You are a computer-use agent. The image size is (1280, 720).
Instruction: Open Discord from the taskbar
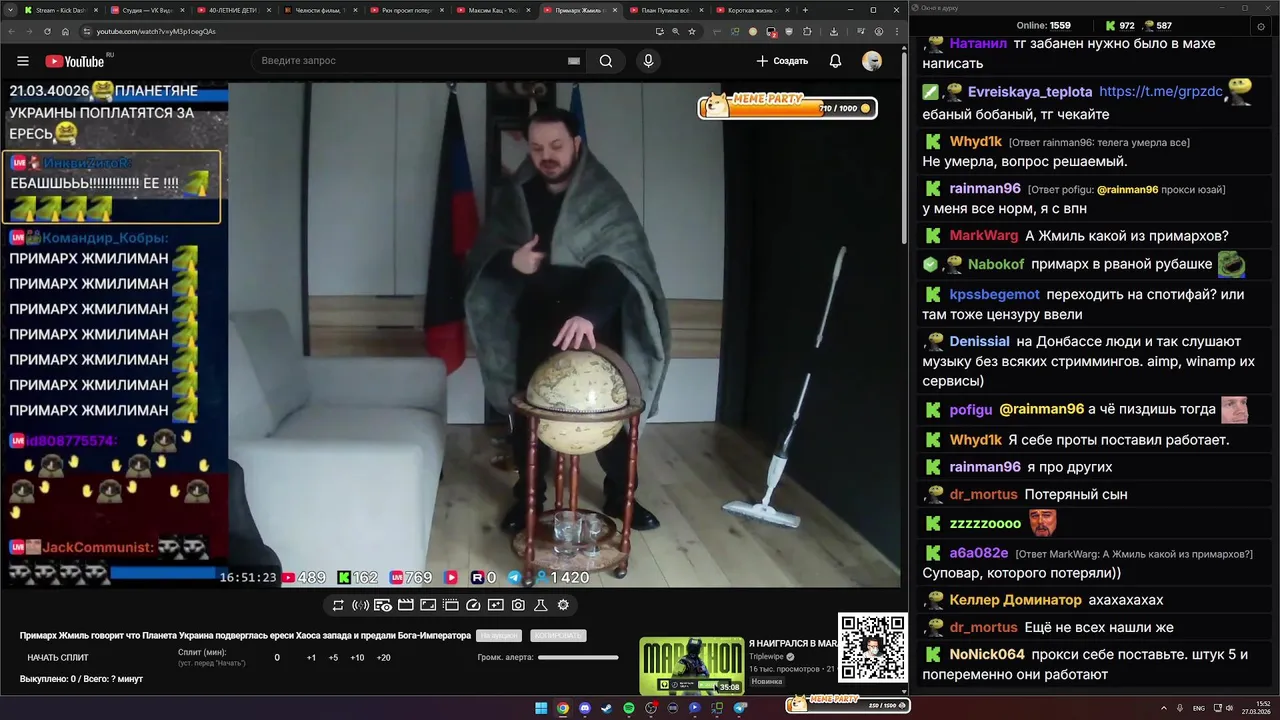point(585,708)
